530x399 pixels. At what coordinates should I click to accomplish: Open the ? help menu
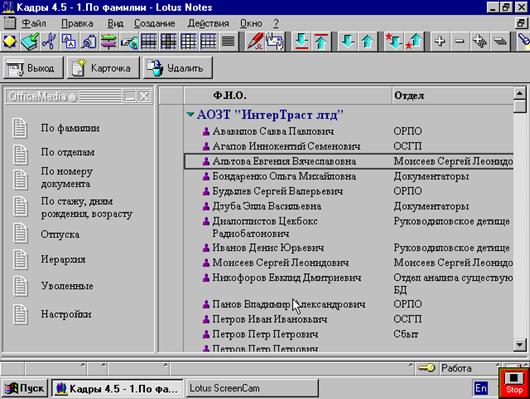coord(276,23)
